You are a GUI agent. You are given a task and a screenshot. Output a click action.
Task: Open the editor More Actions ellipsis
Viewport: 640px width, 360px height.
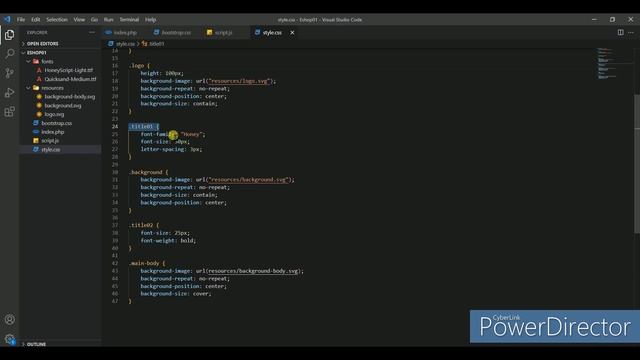pos(631,32)
